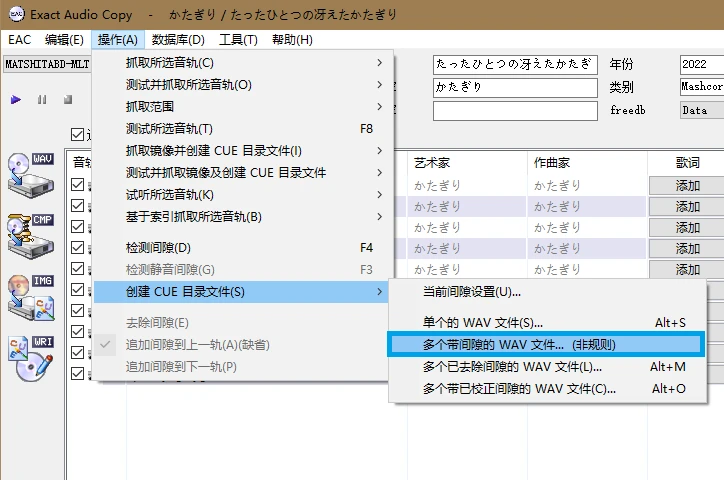Expand 抓取镜像并创建 CUE 目录文件(I) submenu
This screenshot has height=480, width=724.
(x=243, y=151)
